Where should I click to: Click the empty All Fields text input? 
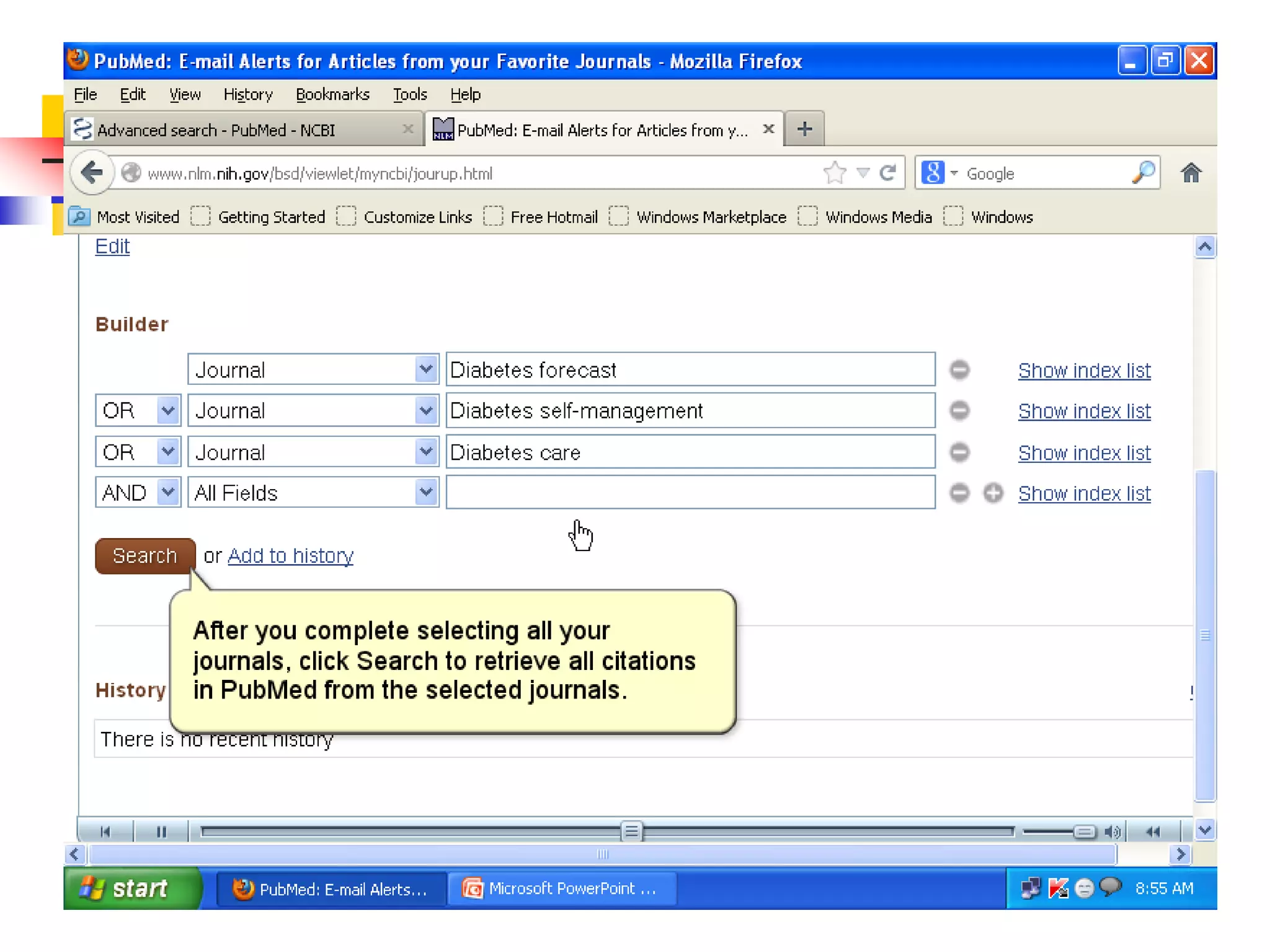click(x=690, y=493)
